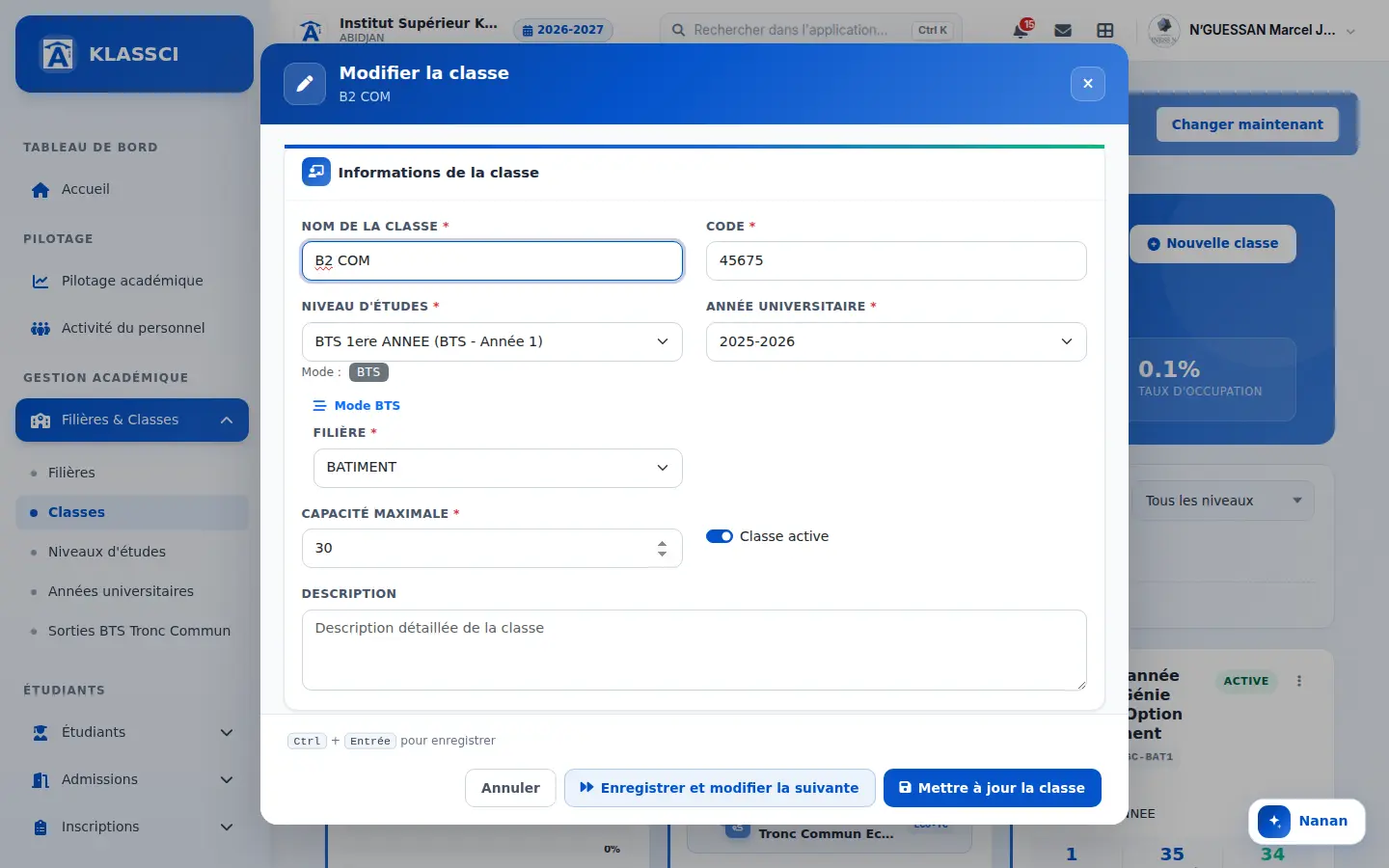Click the Nom de la classe field
The image size is (1389, 868).
492,261
